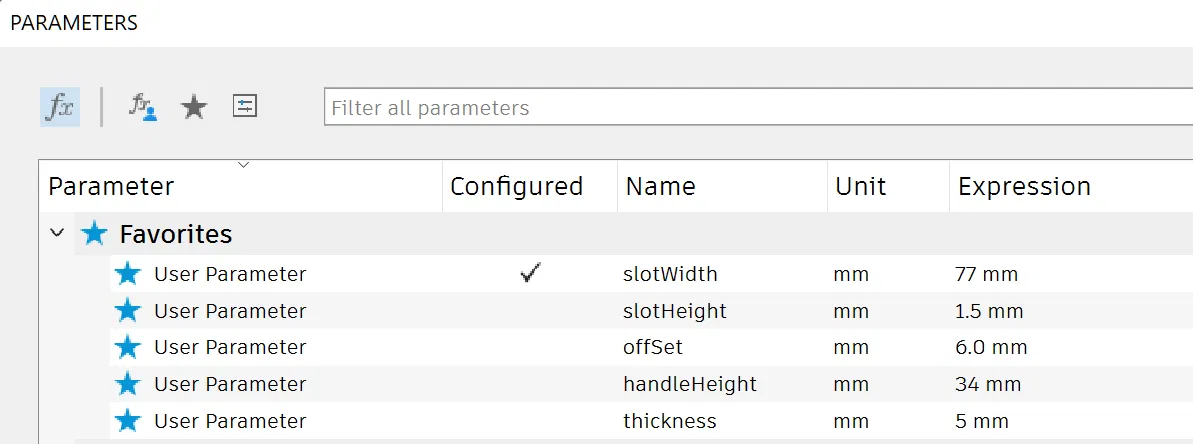Edit the 77 mm expression cell

pyautogui.click(x=985, y=274)
